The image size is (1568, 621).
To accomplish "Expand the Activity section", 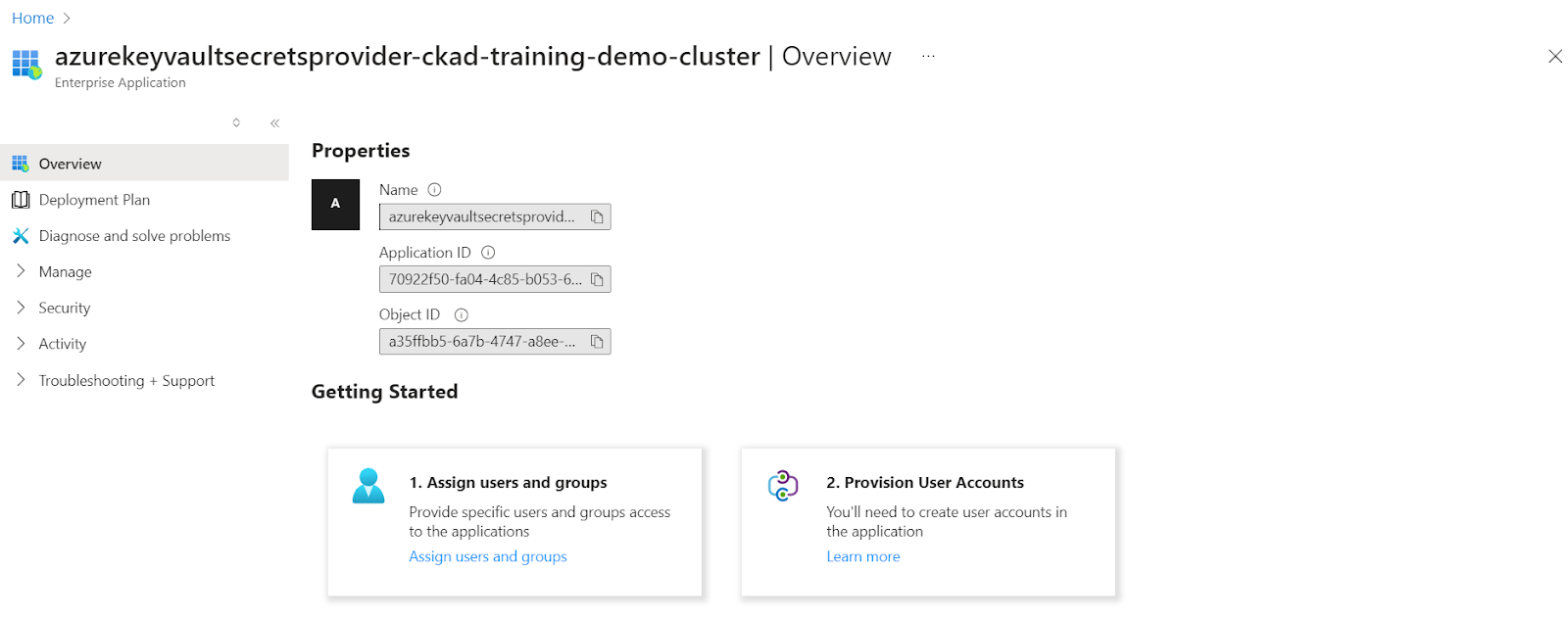I will (21, 344).
